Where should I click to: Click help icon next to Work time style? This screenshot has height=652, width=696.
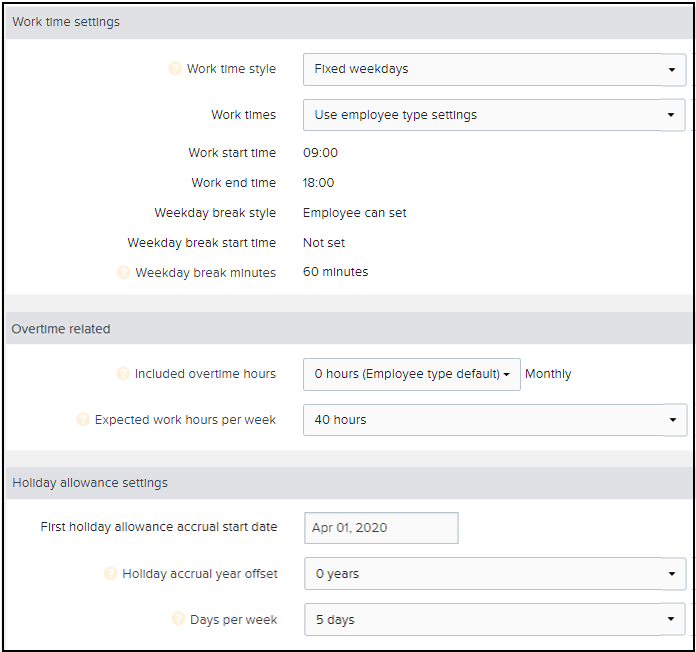[x=175, y=68]
